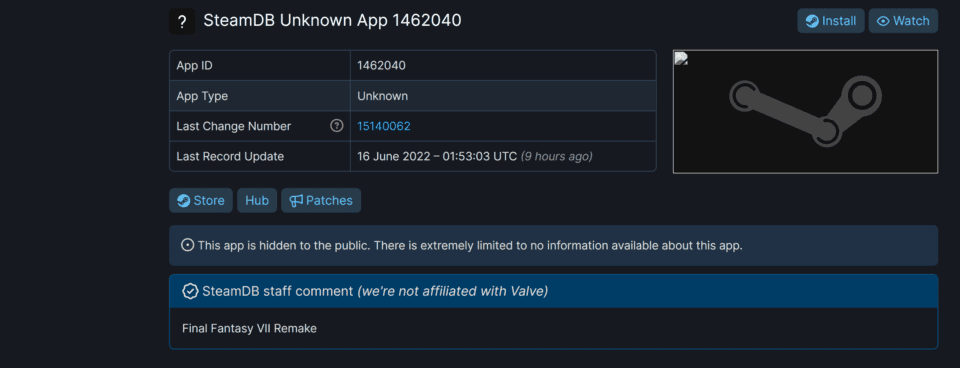Click the verified checkmark badge in staff comment
This screenshot has height=368, width=960.
[x=190, y=291]
